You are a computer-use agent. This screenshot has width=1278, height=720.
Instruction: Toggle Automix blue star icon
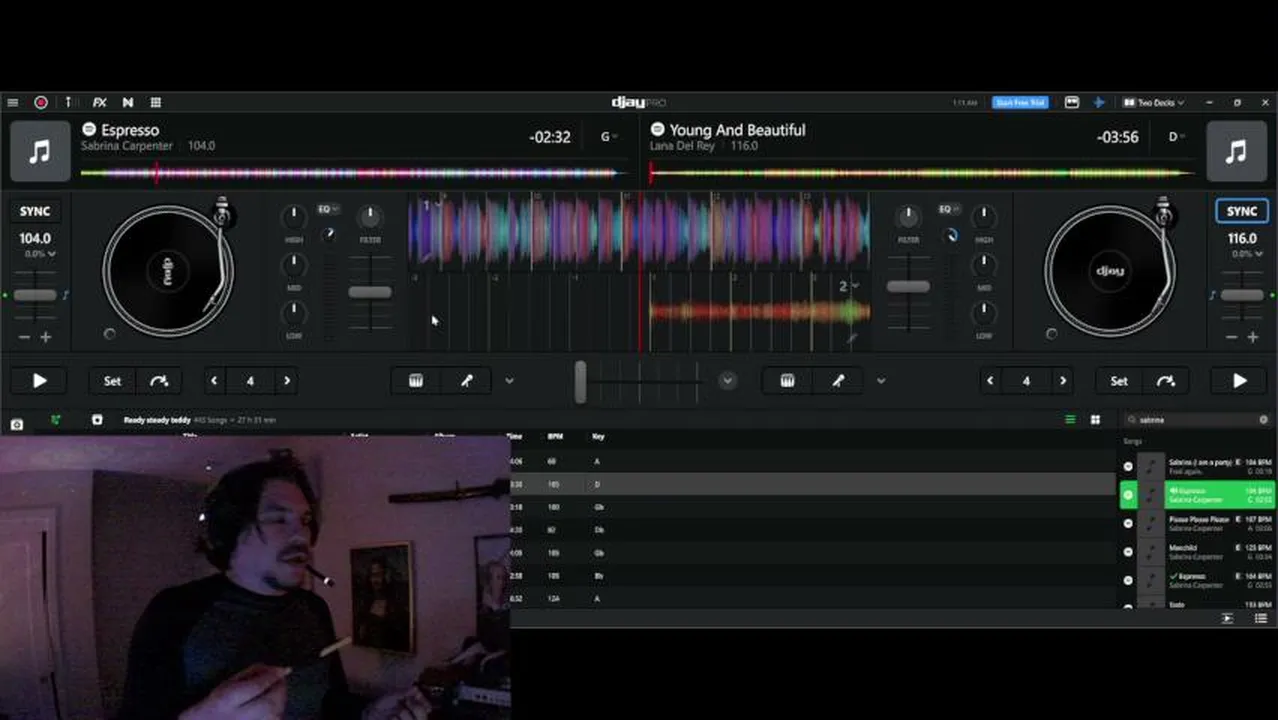point(1098,102)
